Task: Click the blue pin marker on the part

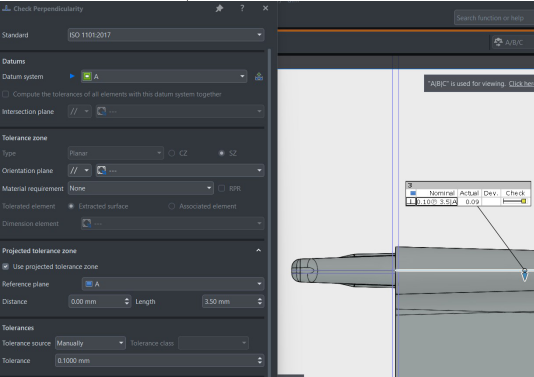Action: coord(524,274)
